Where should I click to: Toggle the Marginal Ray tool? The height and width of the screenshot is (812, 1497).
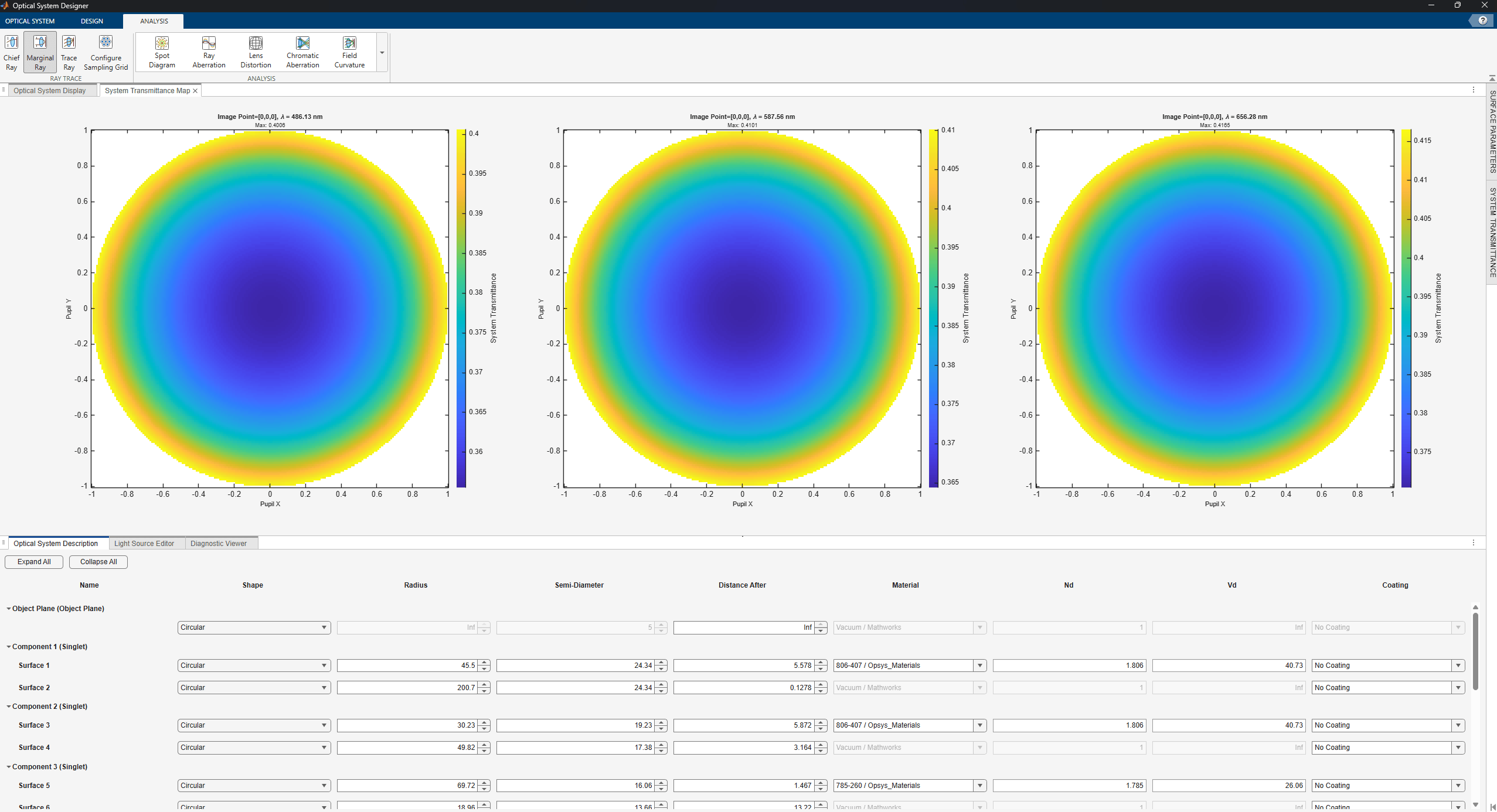click(40, 53)
